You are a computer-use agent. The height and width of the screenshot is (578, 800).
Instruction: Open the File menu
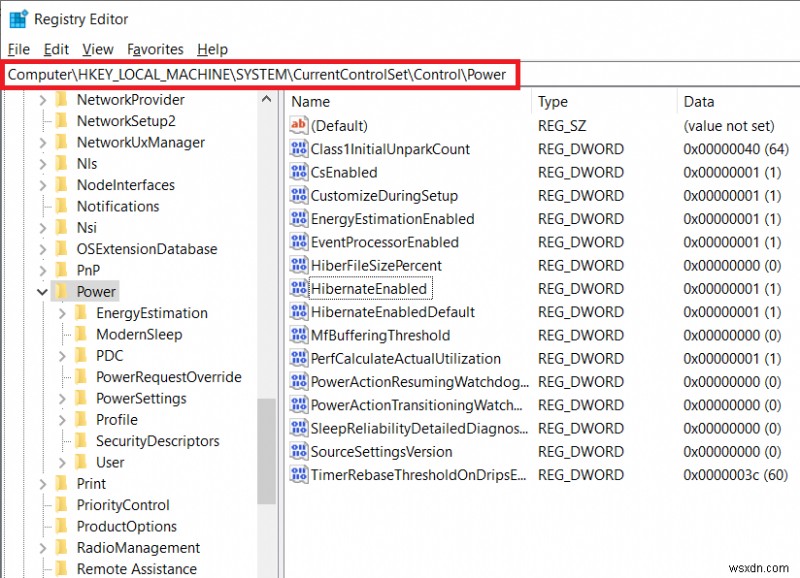19,49
